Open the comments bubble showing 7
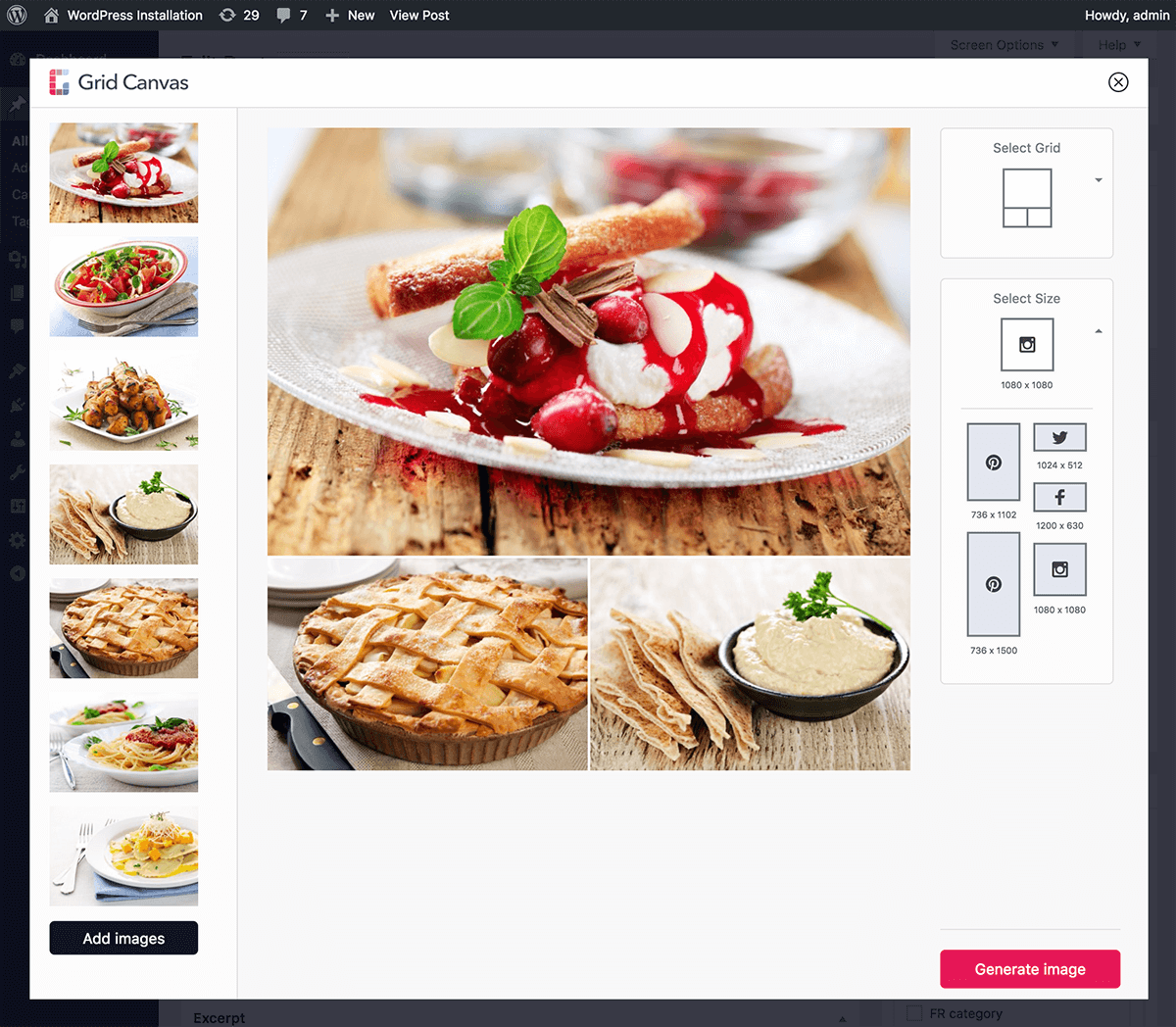This screenshot has height=1027, width=1176. (283, 15)
